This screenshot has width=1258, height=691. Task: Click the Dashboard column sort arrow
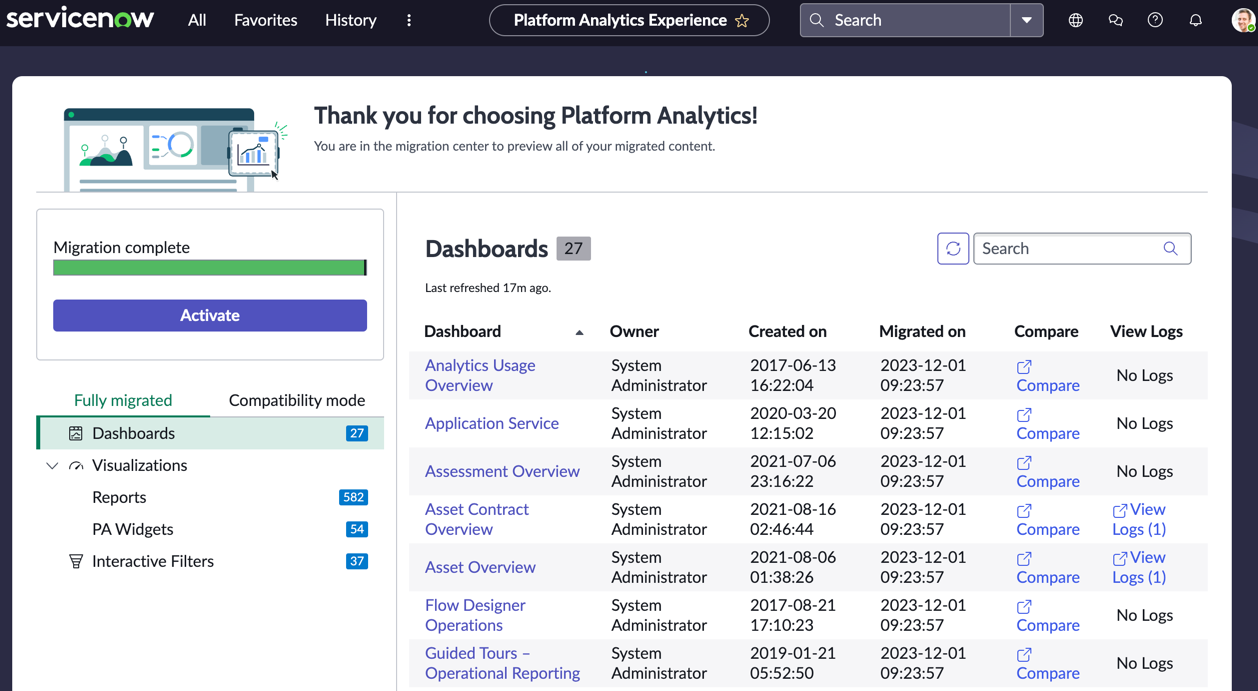click(x=579, y=332)
